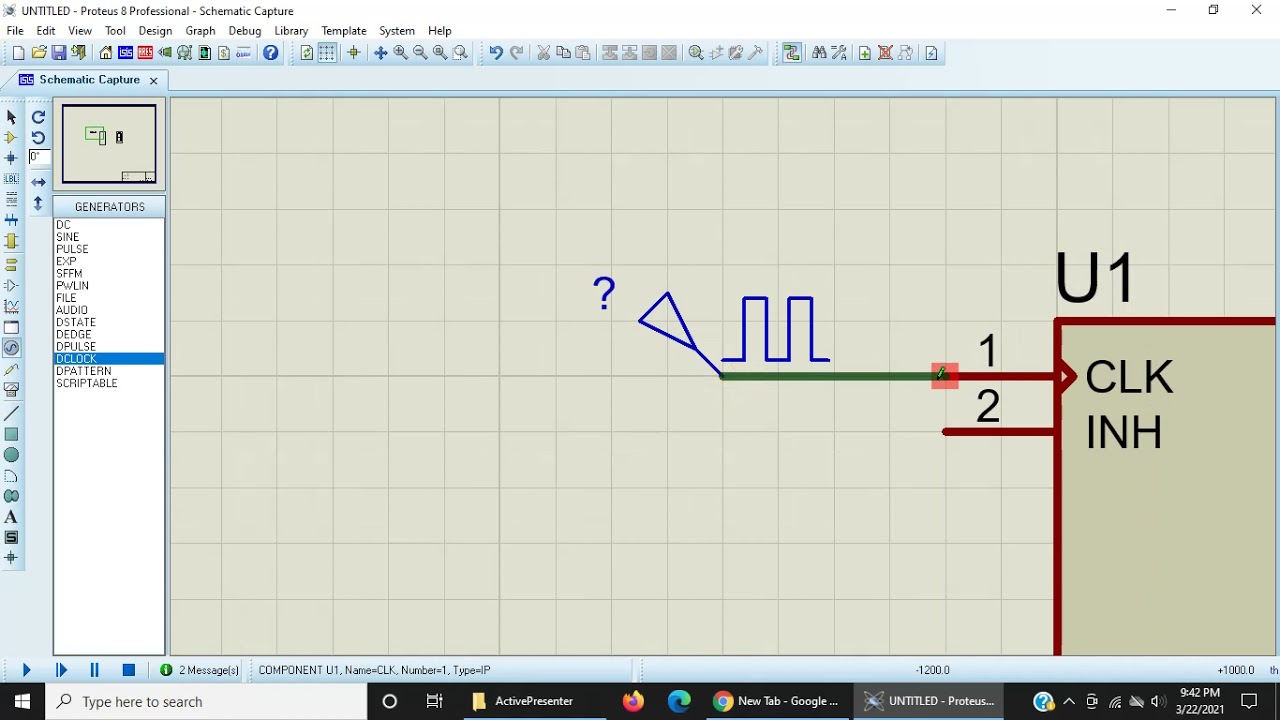Choose SINE from the generators list
This screenshot has height=720, width=1280.
pos(68,237)
